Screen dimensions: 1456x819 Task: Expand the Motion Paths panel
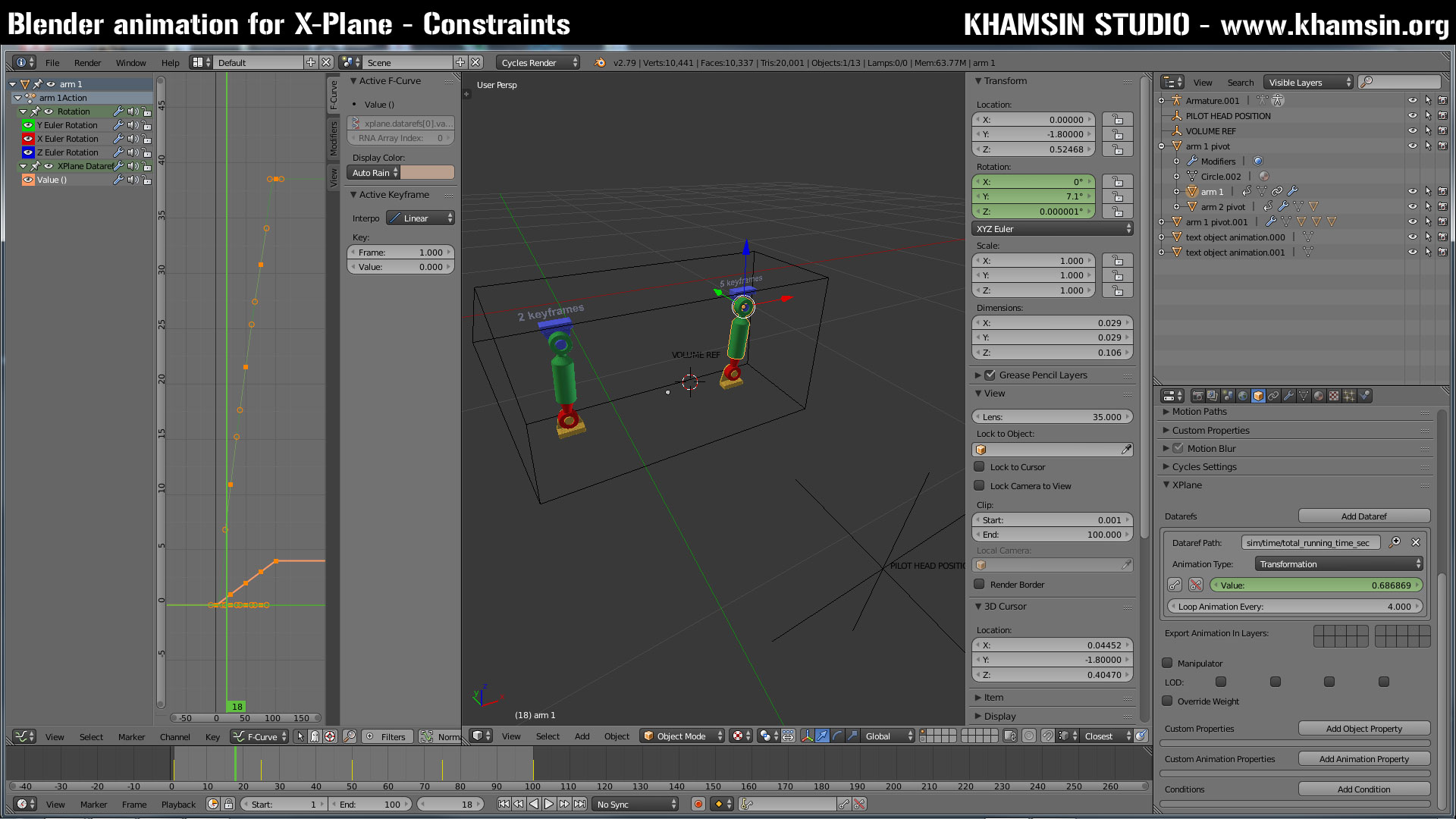(x=1199, y=412)
